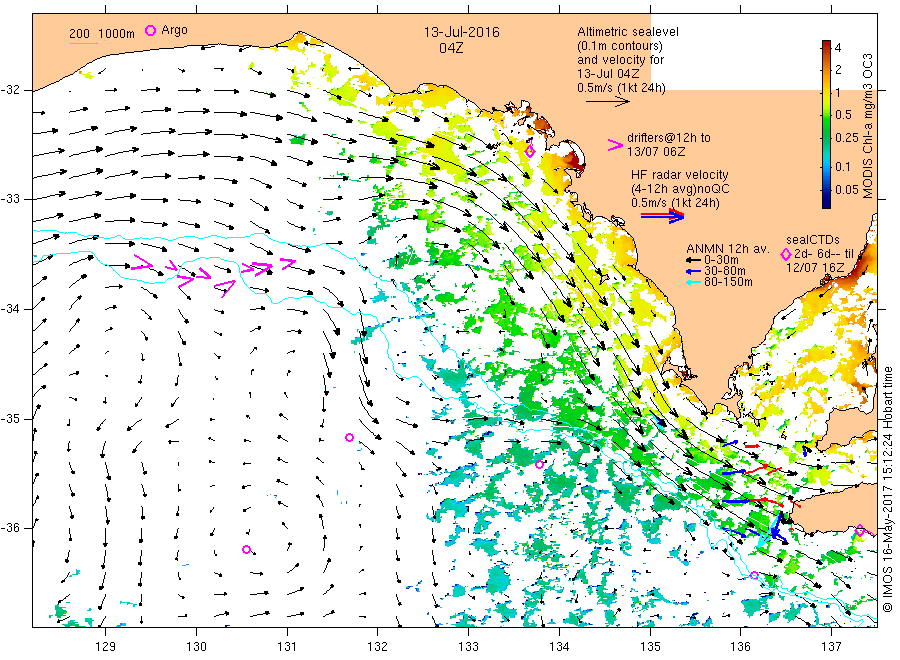Viewport: 900px width, 660px height.
Task: Click the '80-150m' depth label
Action: [728, 282]
